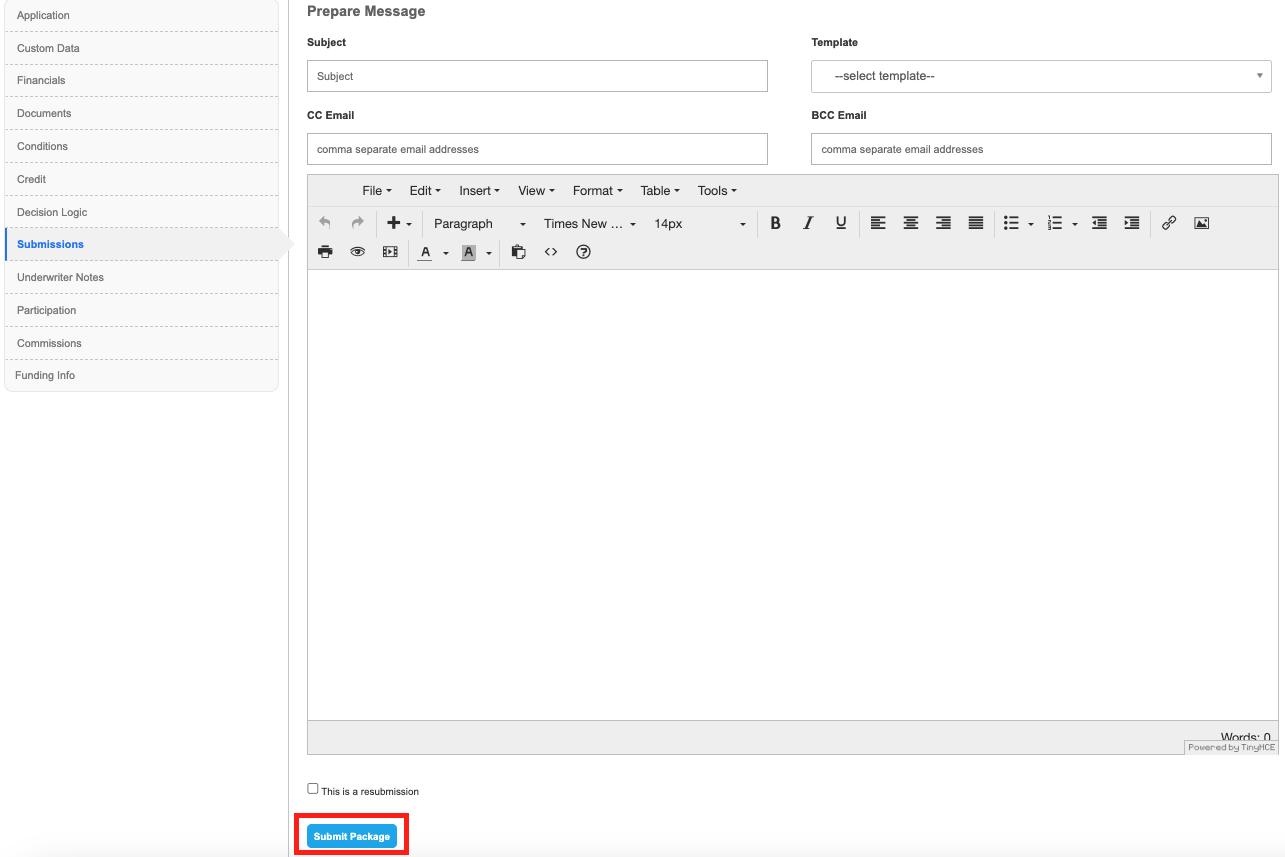Open the Edit menu in editor
1285x857 pixels.
(425, 190)
